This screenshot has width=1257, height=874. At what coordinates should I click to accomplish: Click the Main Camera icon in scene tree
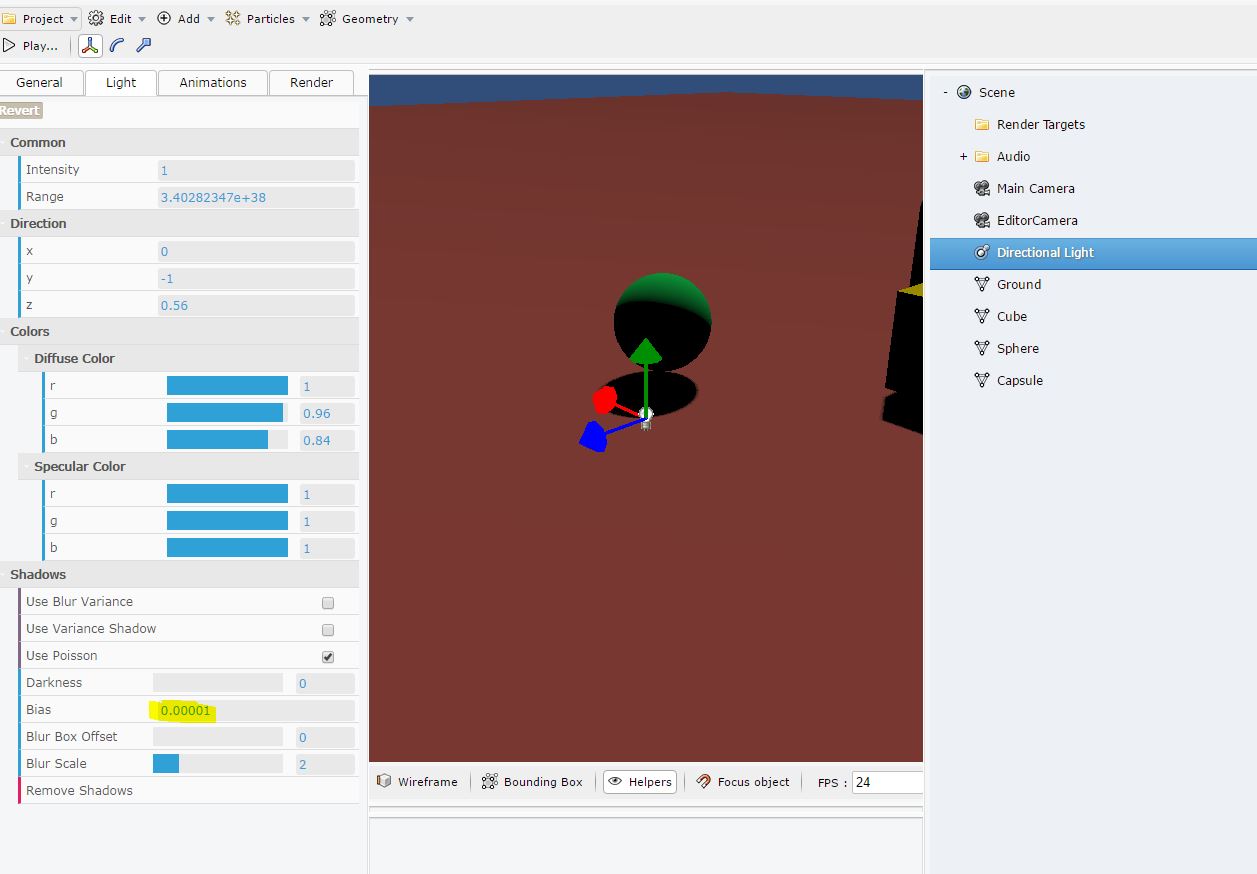pyautogui.click(x=982, y=188)
